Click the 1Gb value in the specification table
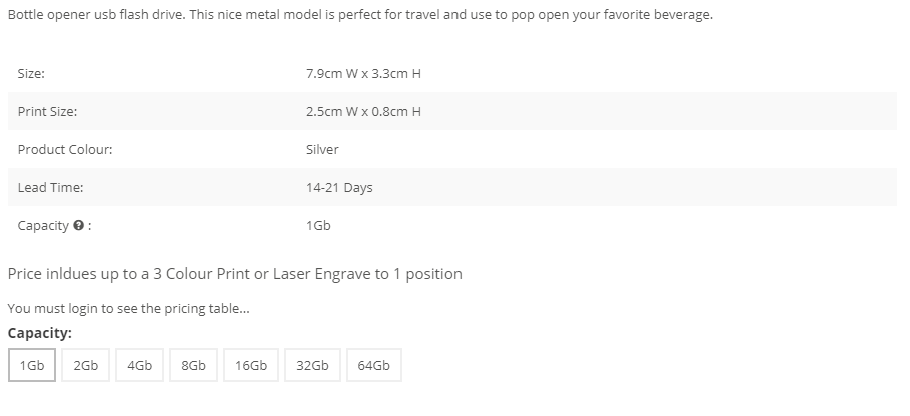This screenshot has height=416, width=910. tap(318, 226)
